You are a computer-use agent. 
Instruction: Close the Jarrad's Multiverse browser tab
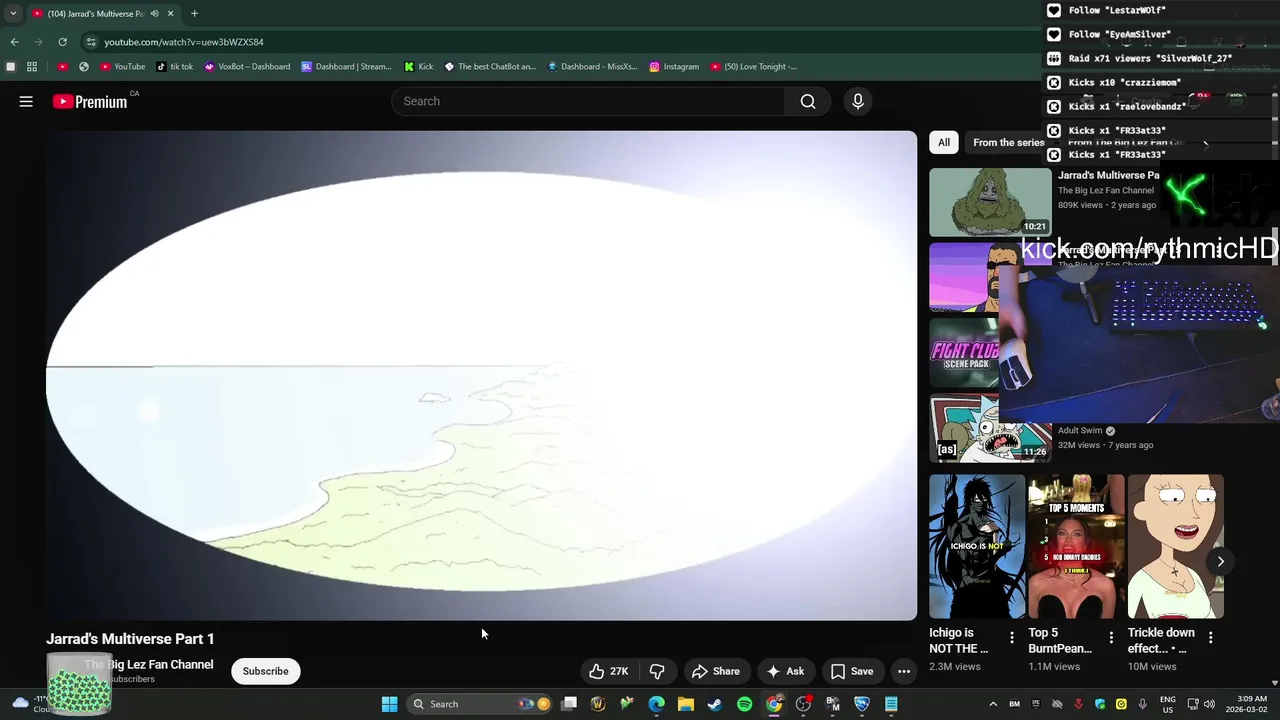170,14
